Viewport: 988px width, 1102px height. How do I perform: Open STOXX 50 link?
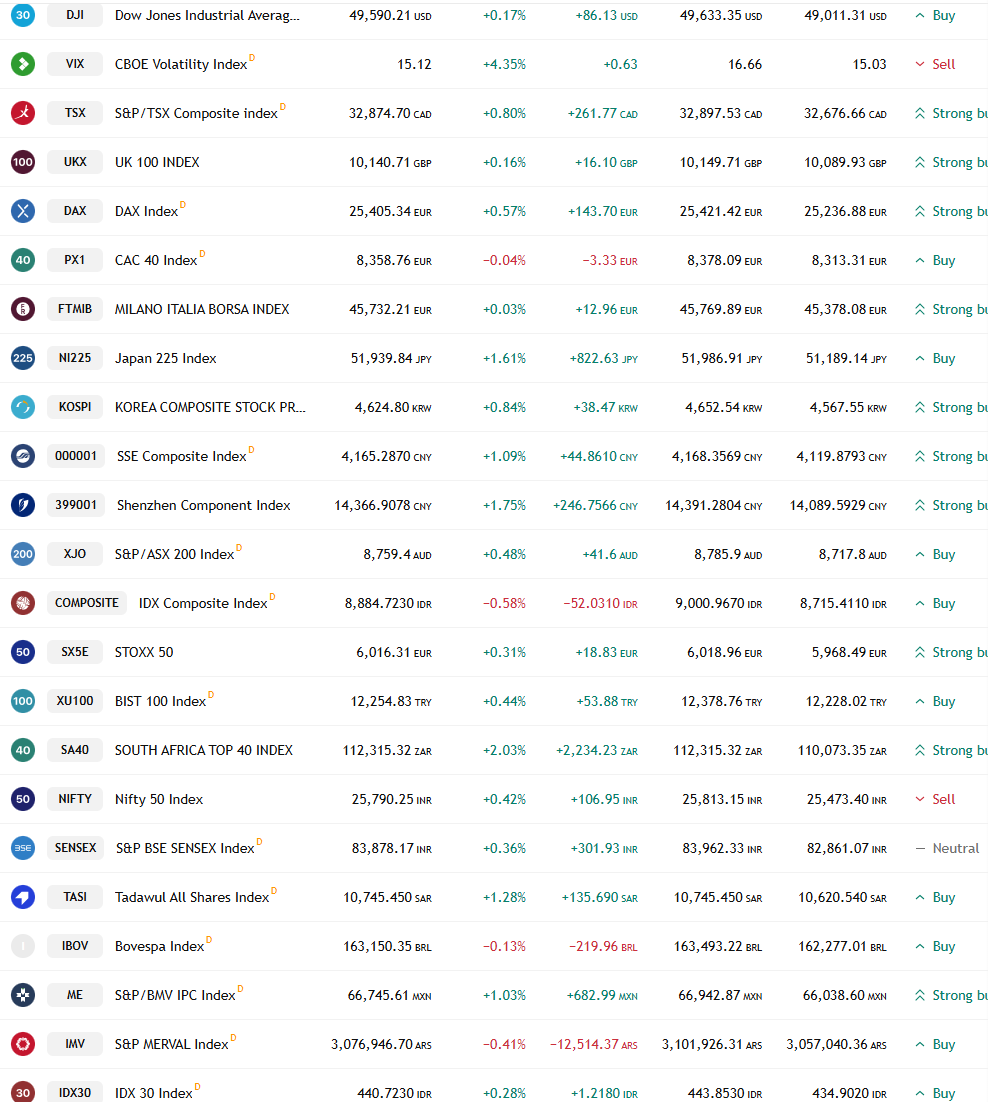144,652
